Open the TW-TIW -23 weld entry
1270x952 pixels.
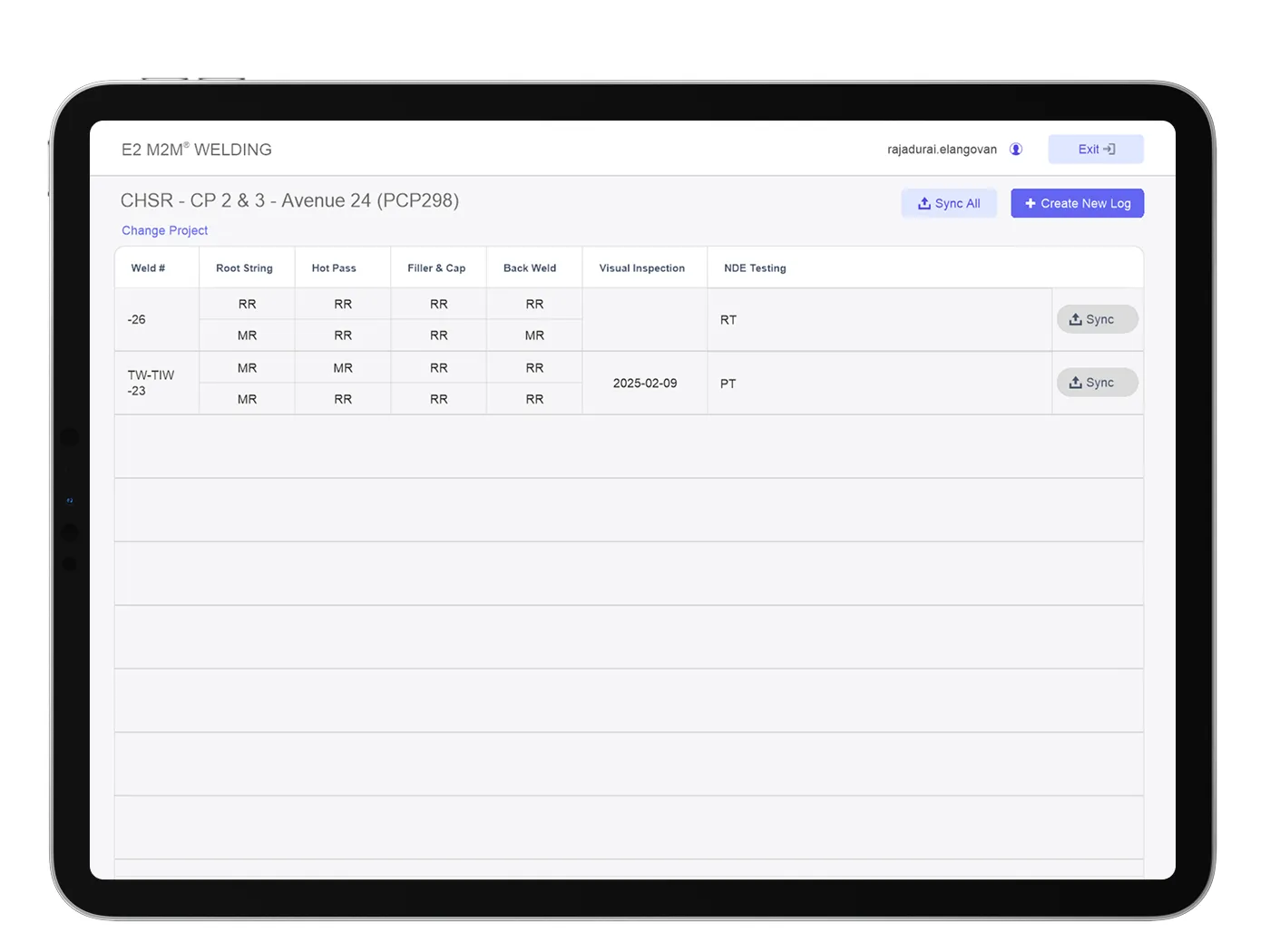click(x=151, y=383)
